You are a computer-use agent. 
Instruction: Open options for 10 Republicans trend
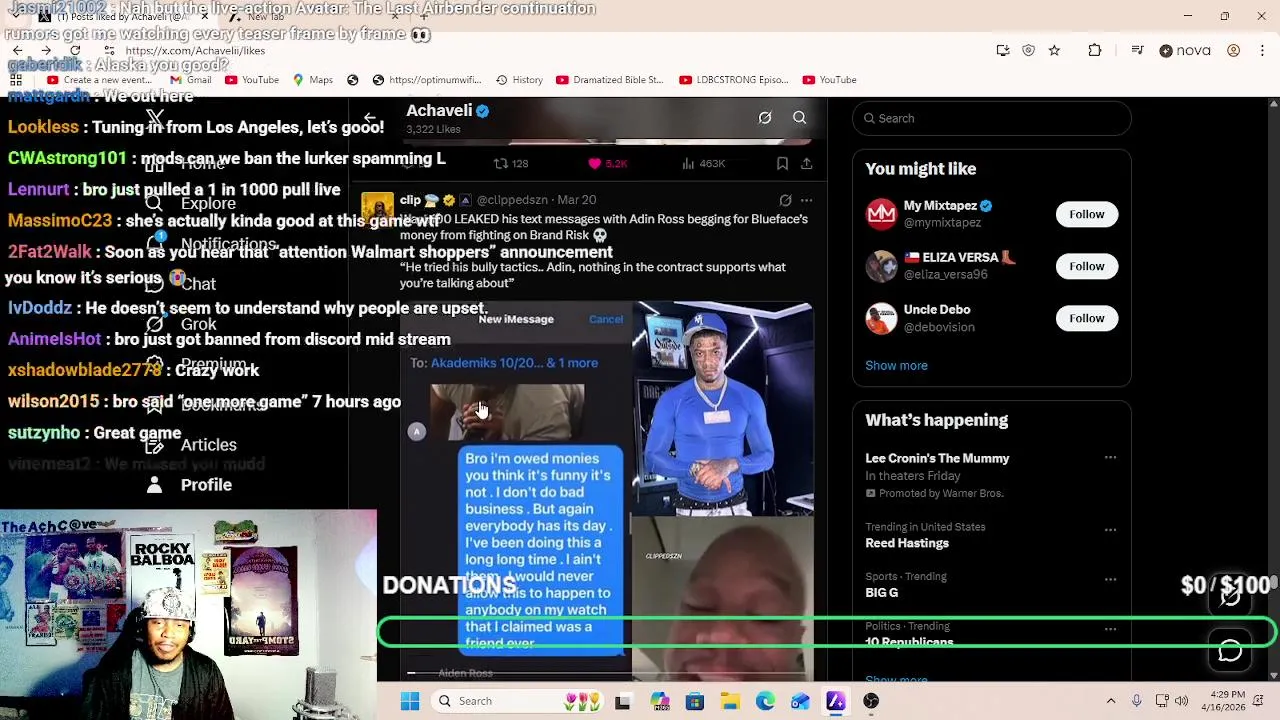(1110, 629)
